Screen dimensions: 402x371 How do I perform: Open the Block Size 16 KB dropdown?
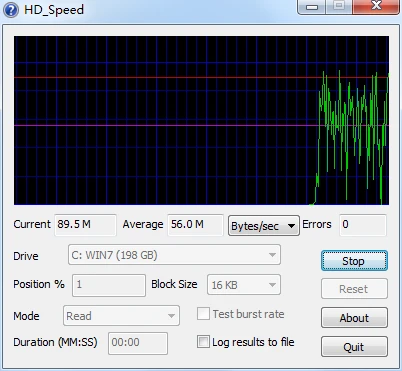[244, 285]
